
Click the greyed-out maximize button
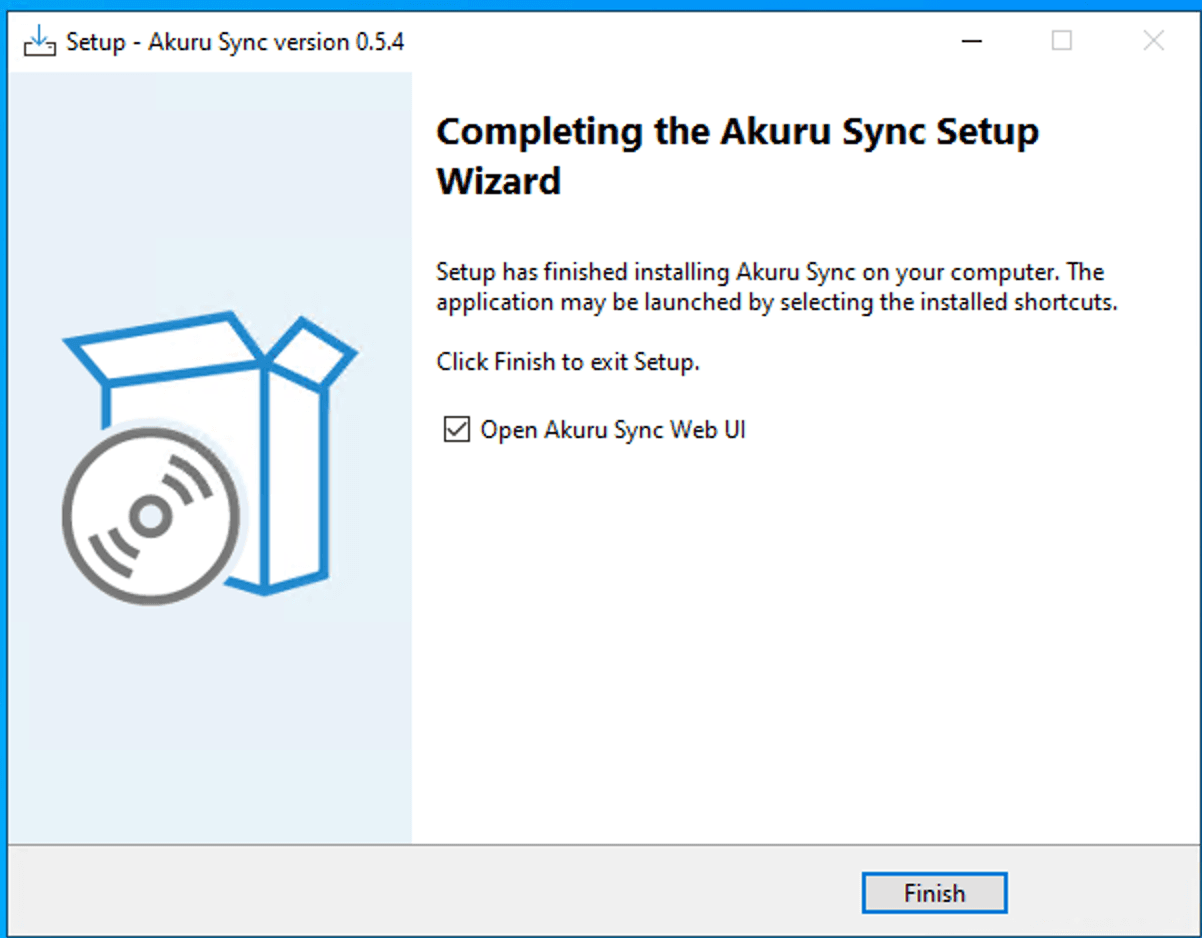point(1062,41)
